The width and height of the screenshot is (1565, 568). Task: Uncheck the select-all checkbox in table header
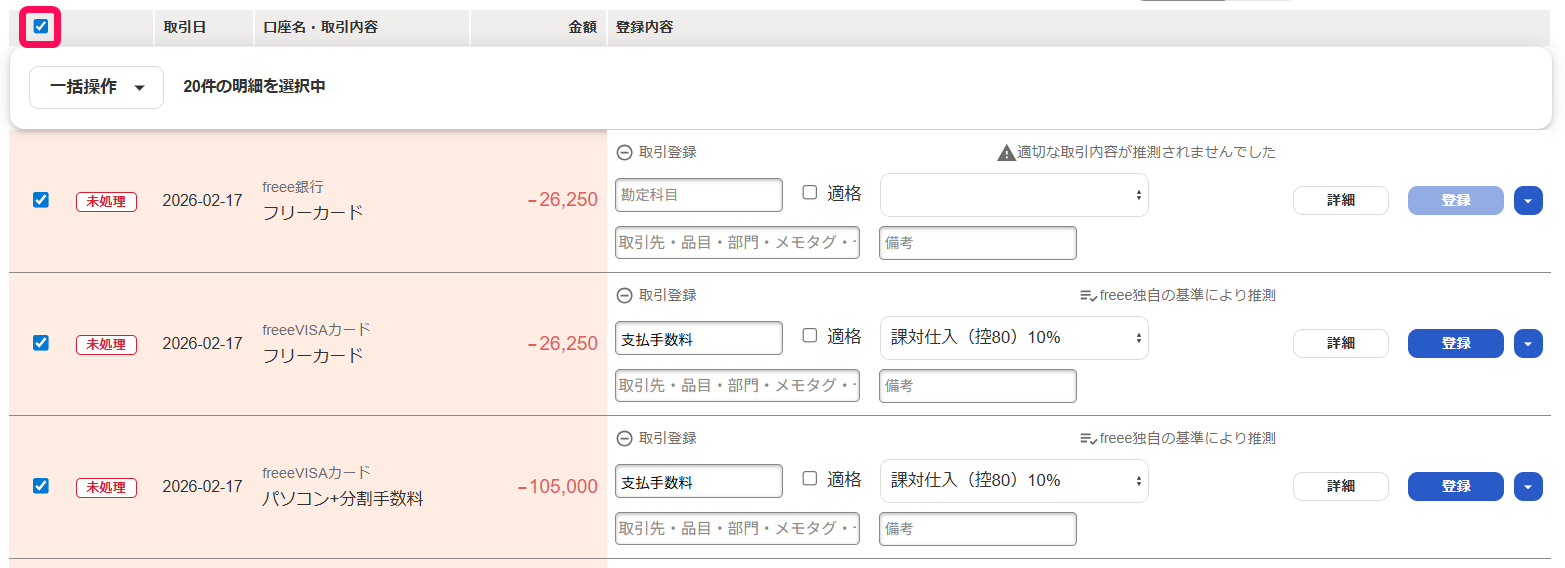pyautogui.click(x=41, y=26)
